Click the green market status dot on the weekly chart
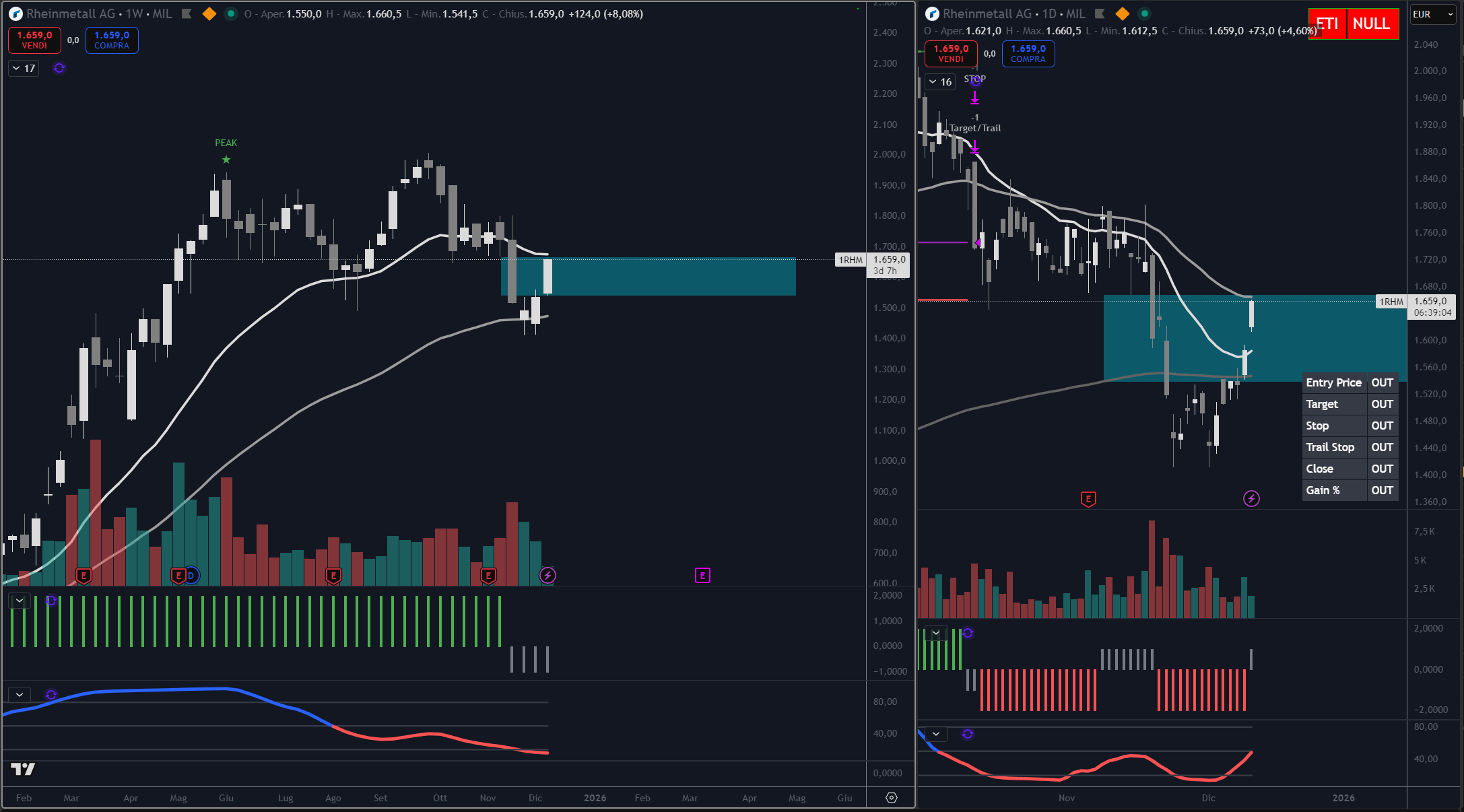The width and height of the screenshot is (1464, 812). click(230, 13)
